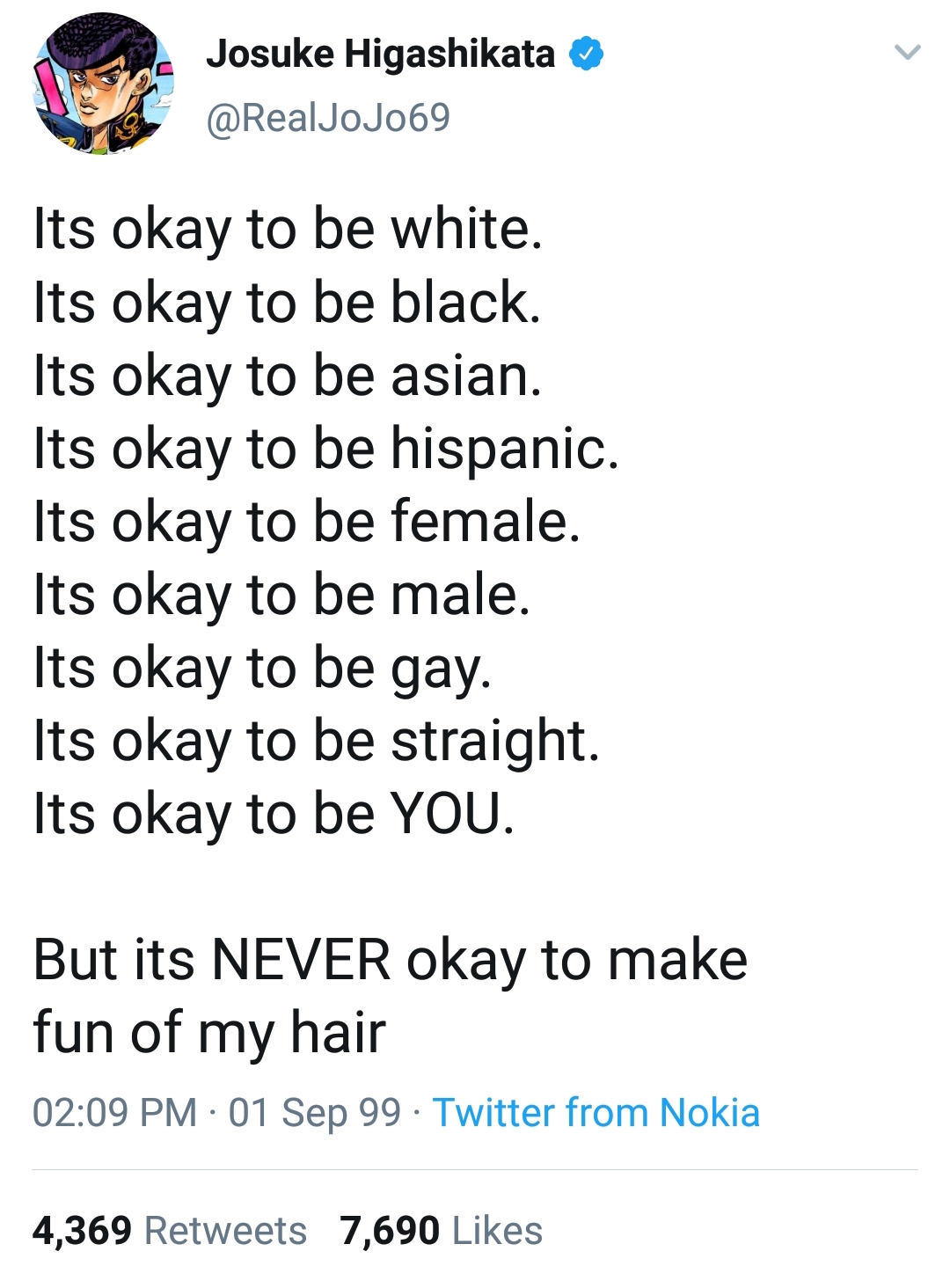Open the "Twitter from Nokia" source link

(596, 1113)
